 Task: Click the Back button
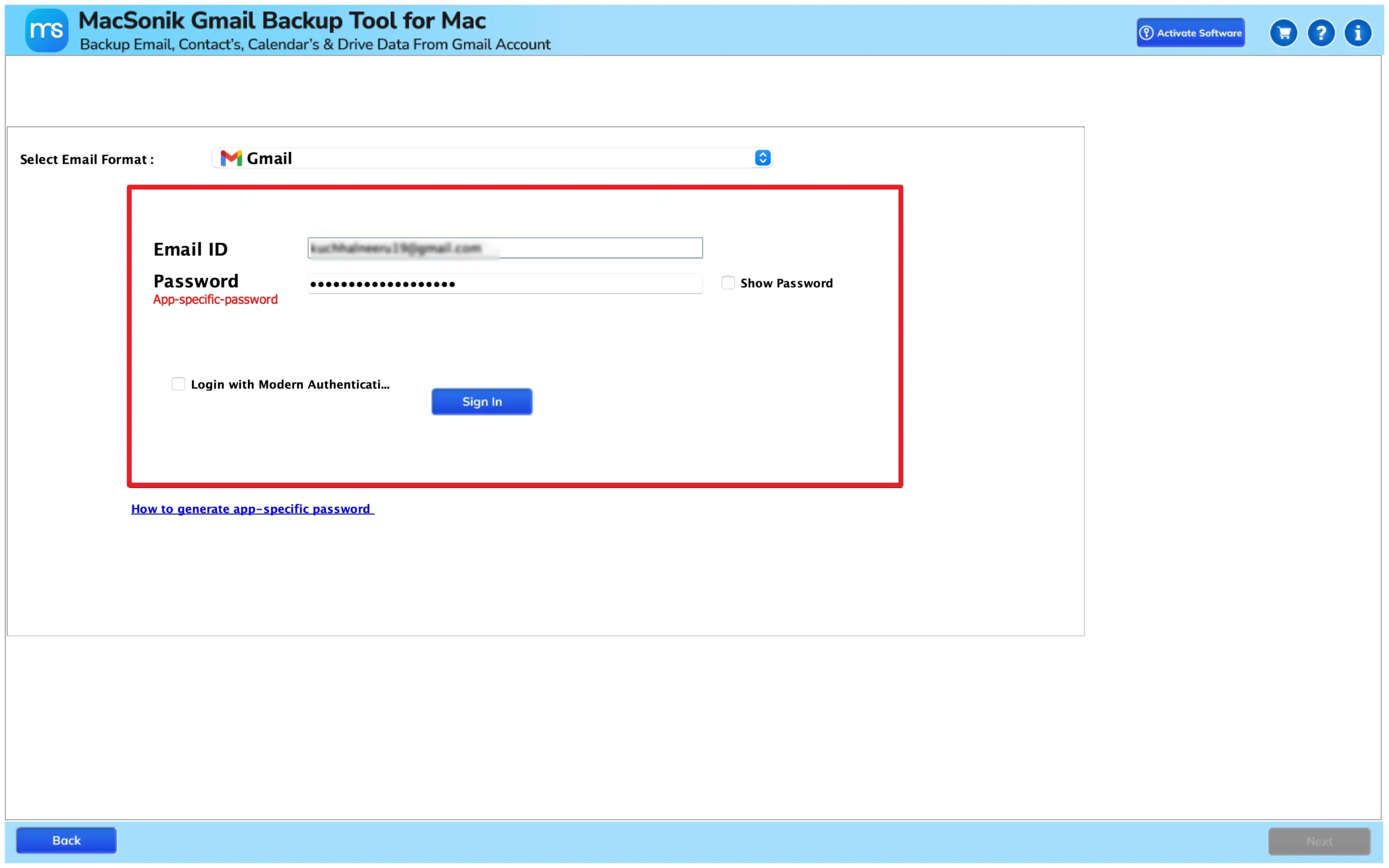[66, 840]
